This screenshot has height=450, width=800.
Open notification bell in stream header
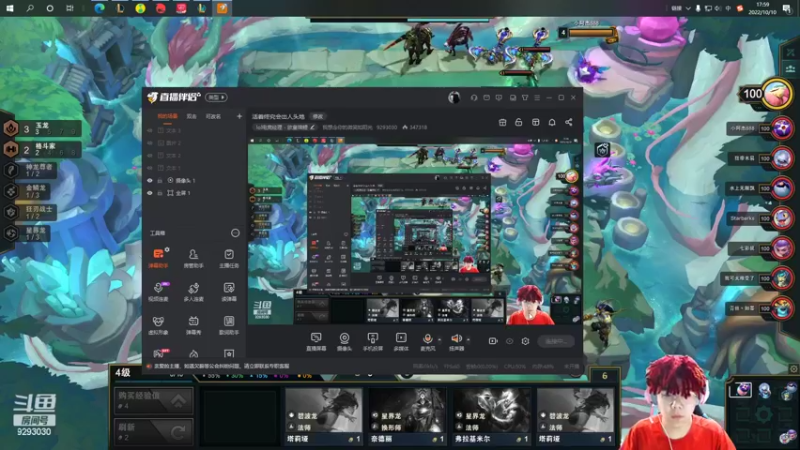click(552, 122)
